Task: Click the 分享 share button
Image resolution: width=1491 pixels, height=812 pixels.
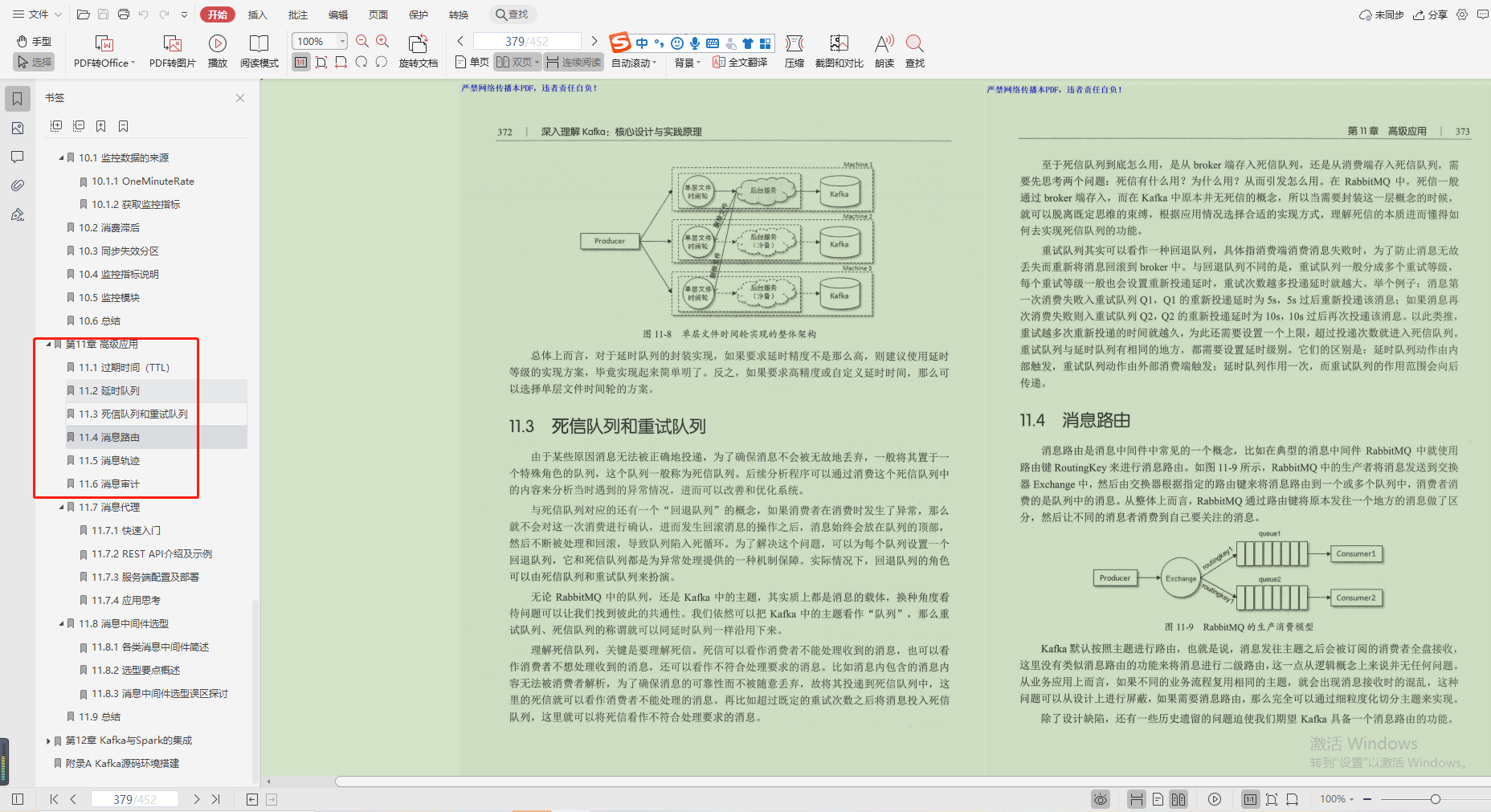Action: (x=1430, y=14)
